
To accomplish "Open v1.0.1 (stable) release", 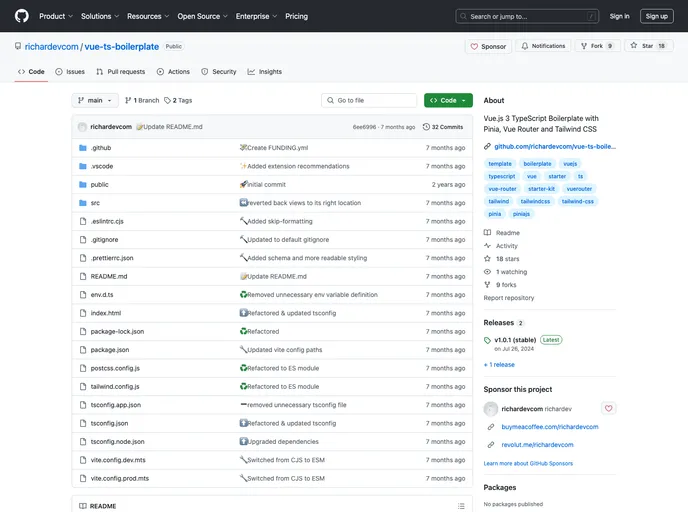I will click(x=515, y=340).
